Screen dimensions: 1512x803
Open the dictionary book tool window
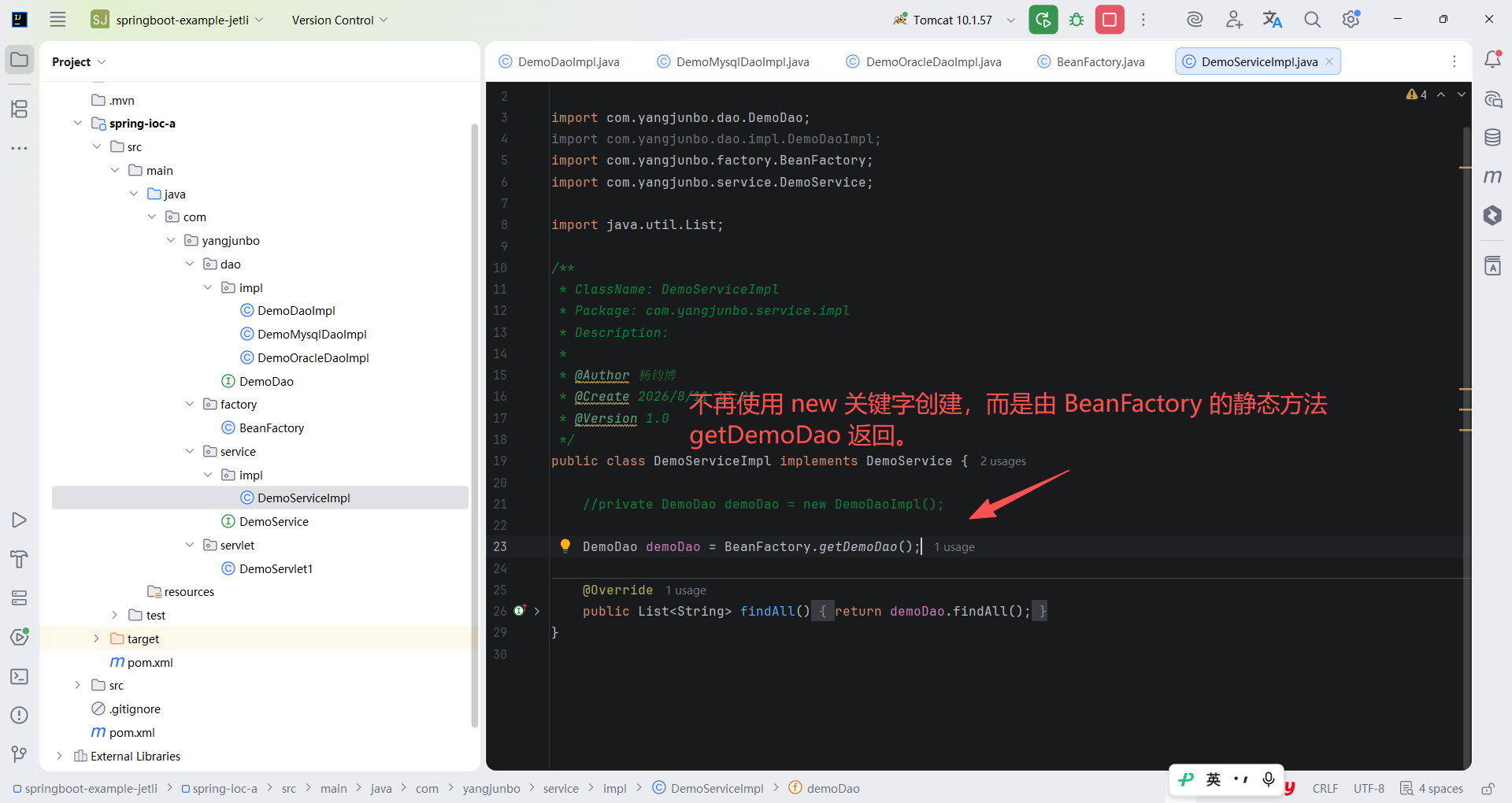click(1492, 266)
